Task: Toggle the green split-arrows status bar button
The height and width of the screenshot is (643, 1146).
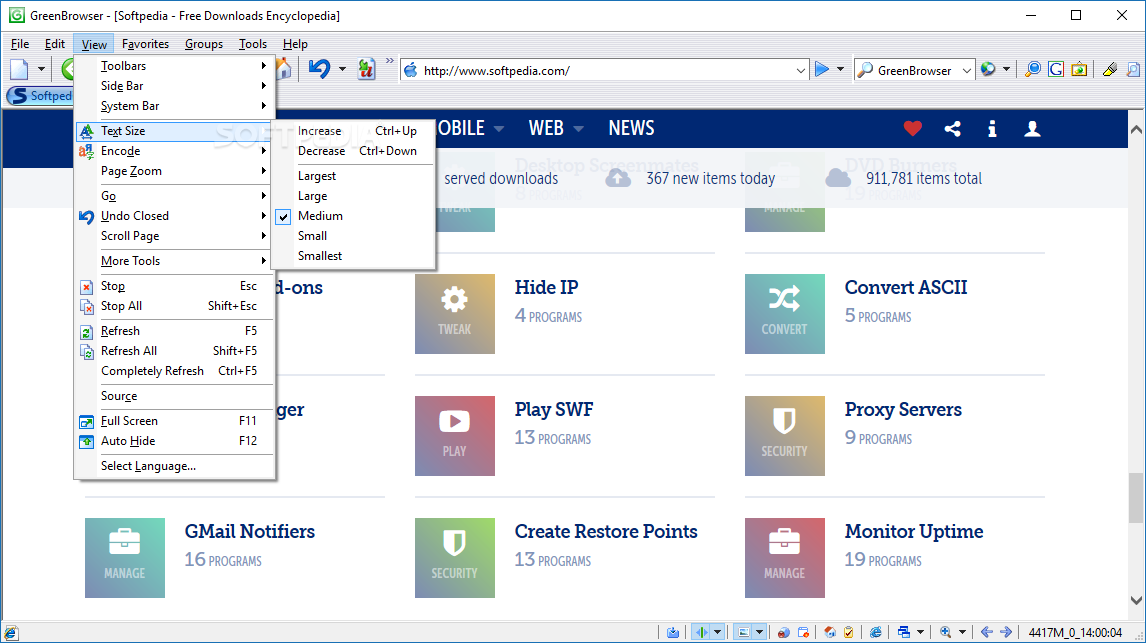Action: tap(702, 632)
